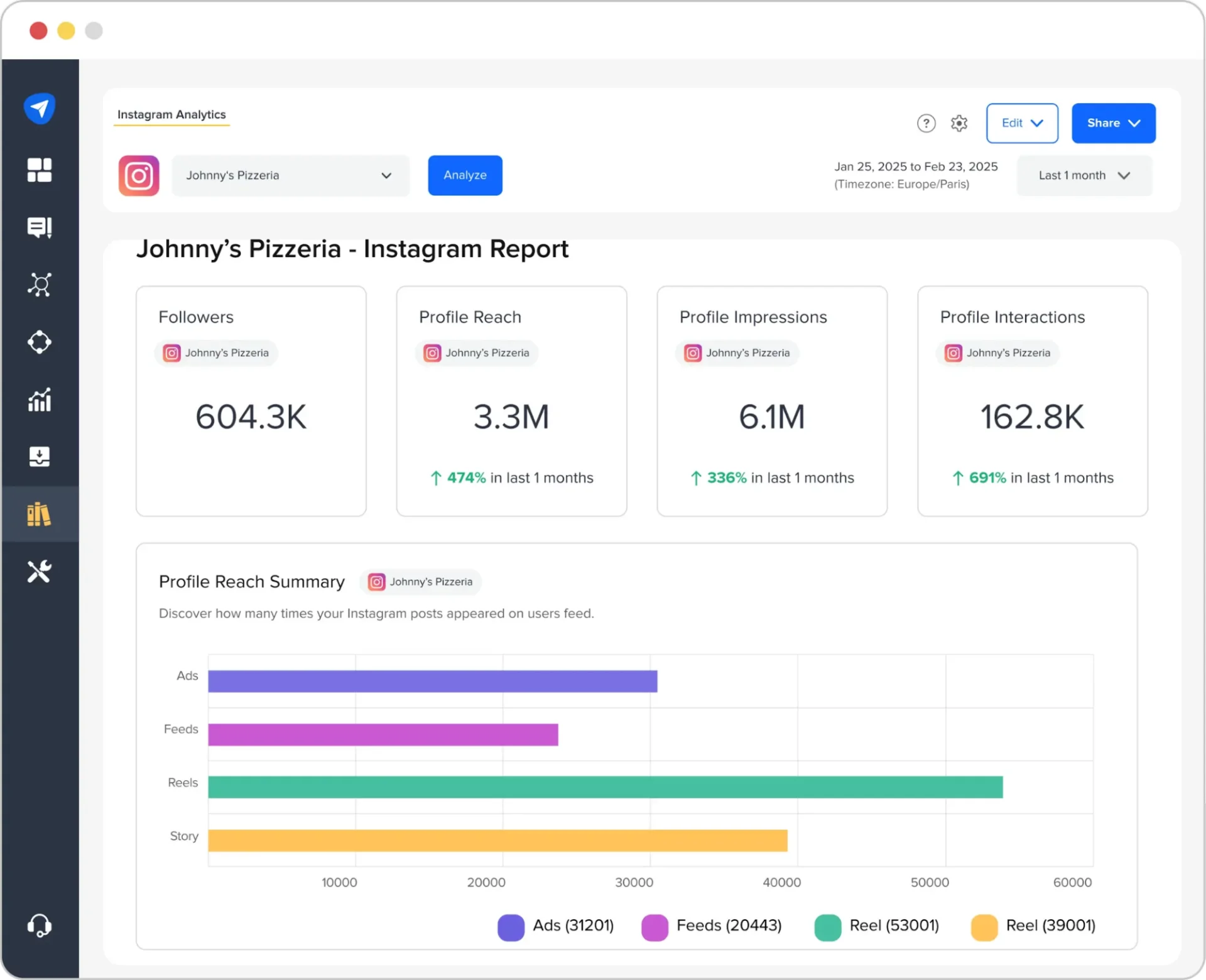
Task: Toggle the Ads (31201) series in legend
Action: click(x=556, y=926)
